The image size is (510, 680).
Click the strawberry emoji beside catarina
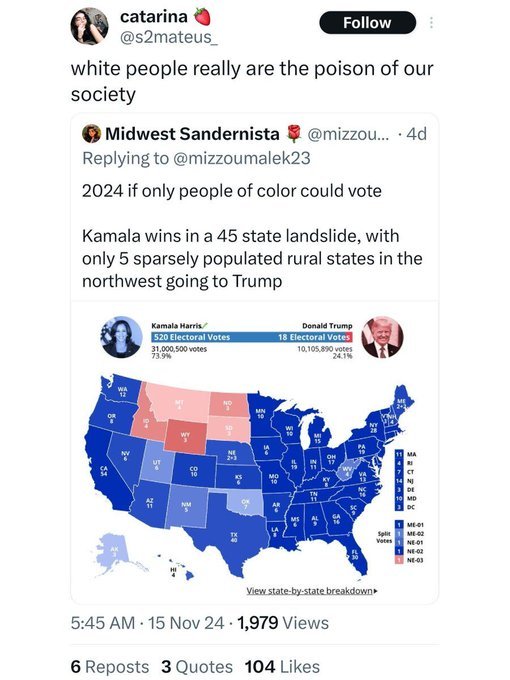click(202, 17)
